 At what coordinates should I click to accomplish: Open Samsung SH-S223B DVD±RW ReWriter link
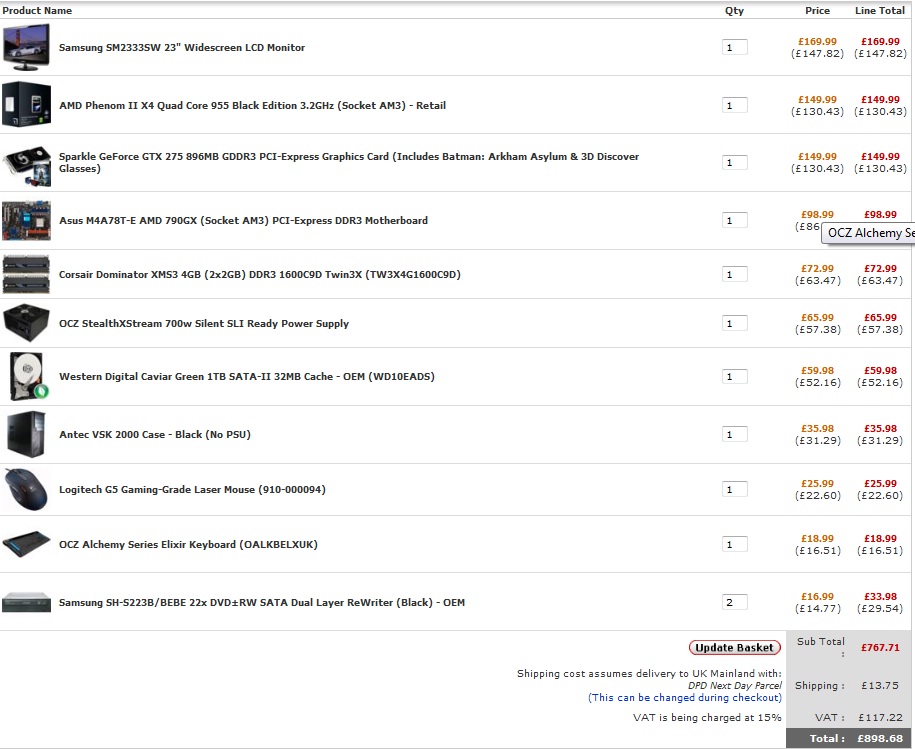click(x=262, y=603)
